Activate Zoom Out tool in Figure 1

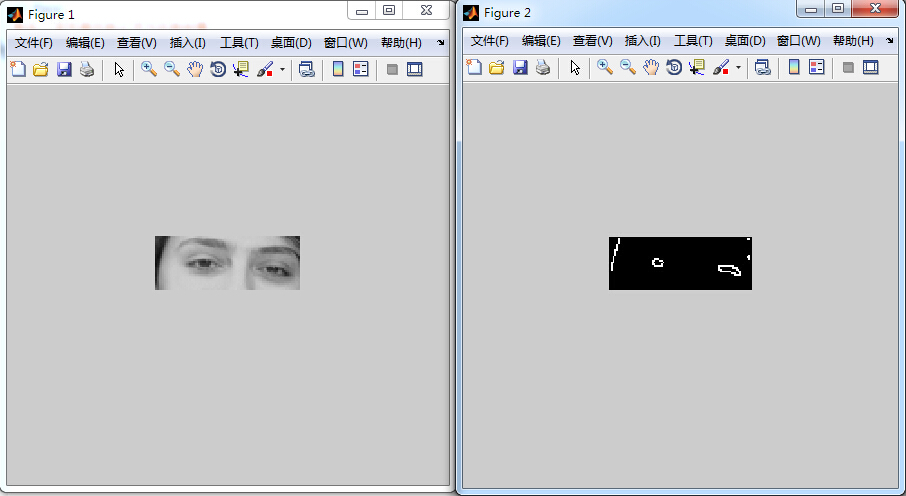pyautogui.click(x=172, y=69)
